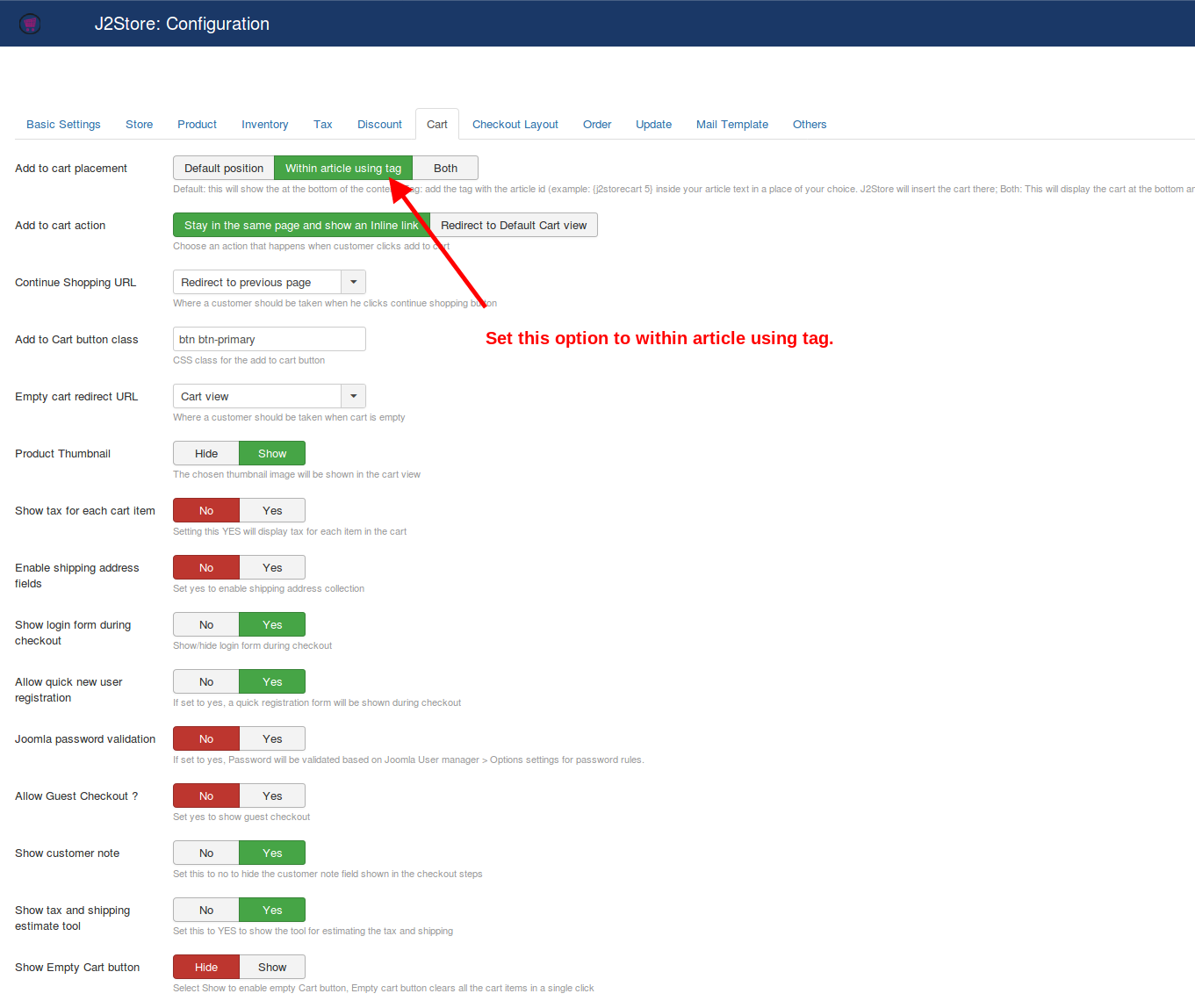Open the Basic Settings tab
The height and width of the screenshot is (1008, 1195).
pos(63,125)
